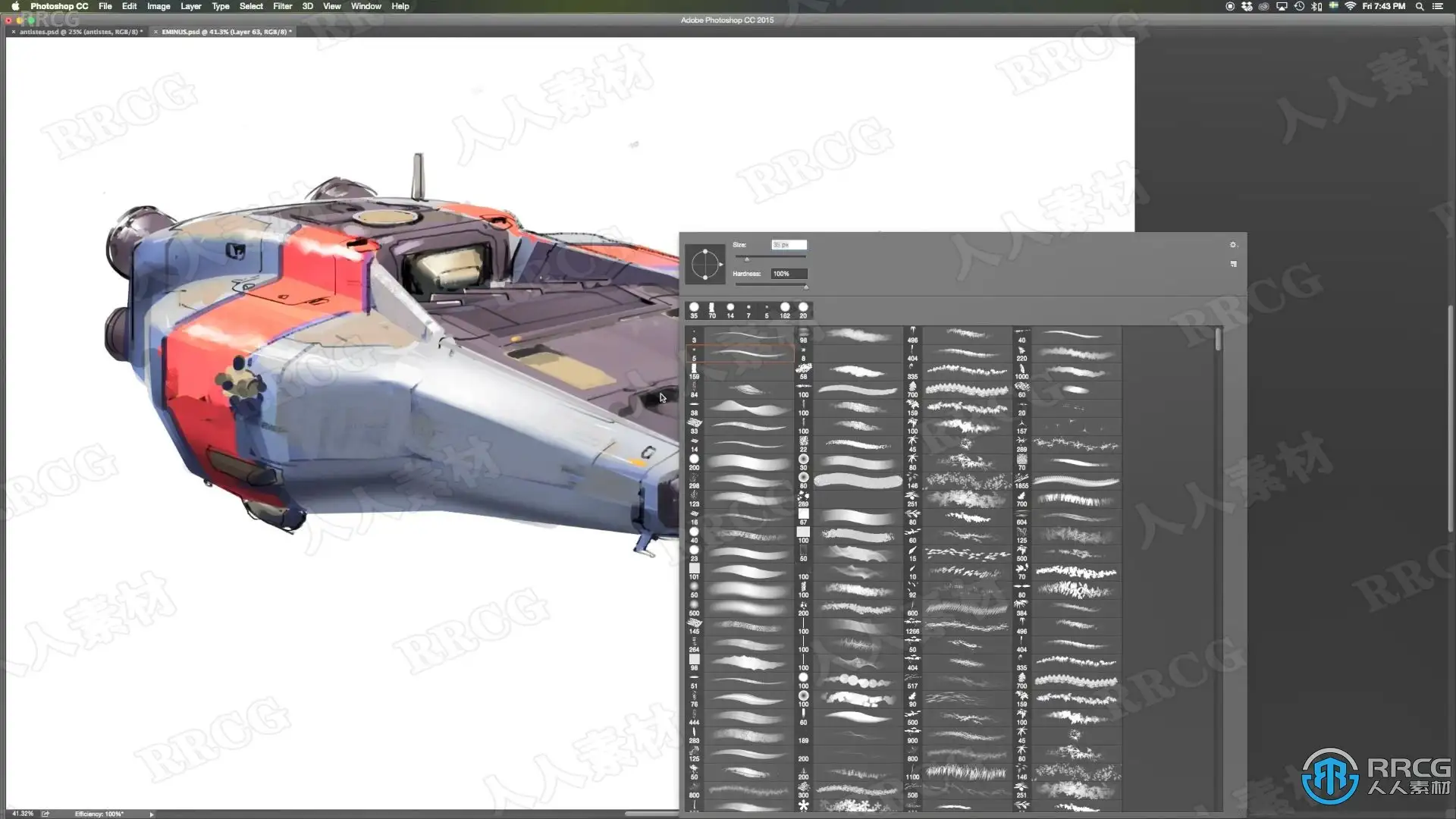The width and height of the screenshot is (1456, 819).
Task: Click the Hardness slider handle
Action: [805, 287]
